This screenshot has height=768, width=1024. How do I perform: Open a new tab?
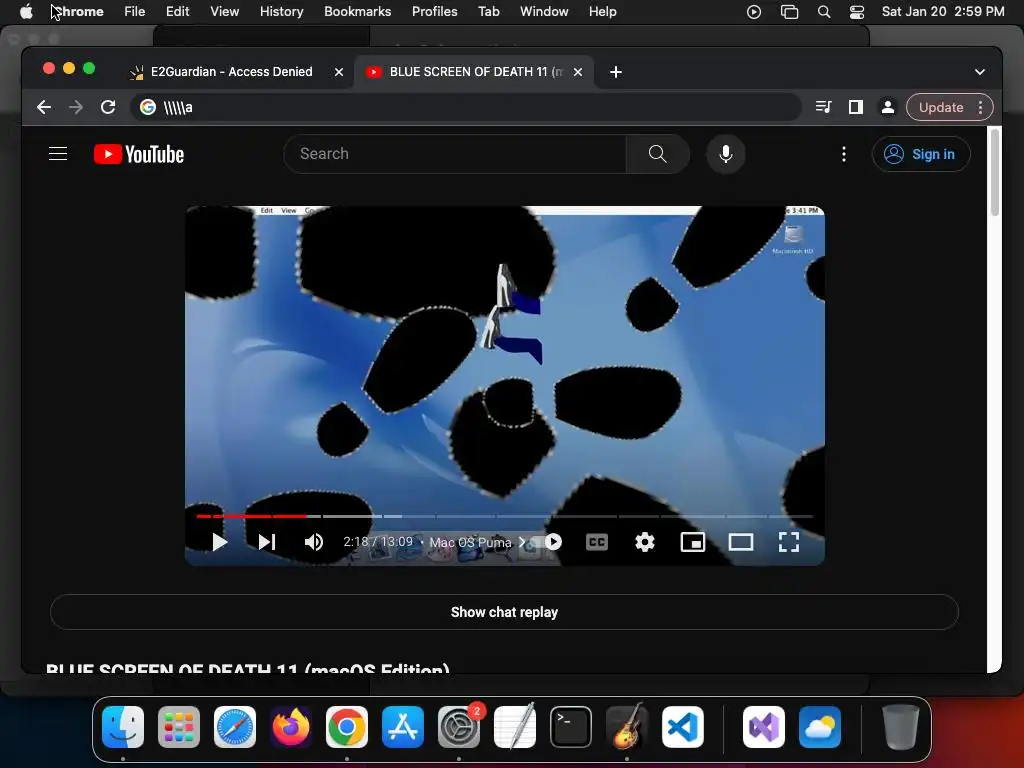coord(616,72)
